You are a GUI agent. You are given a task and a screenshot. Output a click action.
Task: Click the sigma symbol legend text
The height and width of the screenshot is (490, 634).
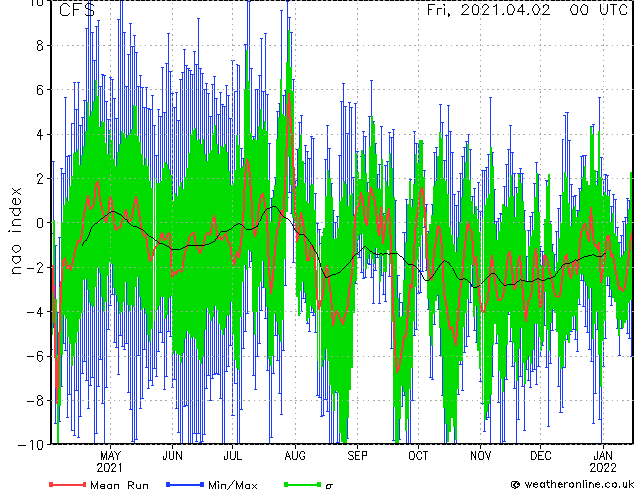click(329, 486)
